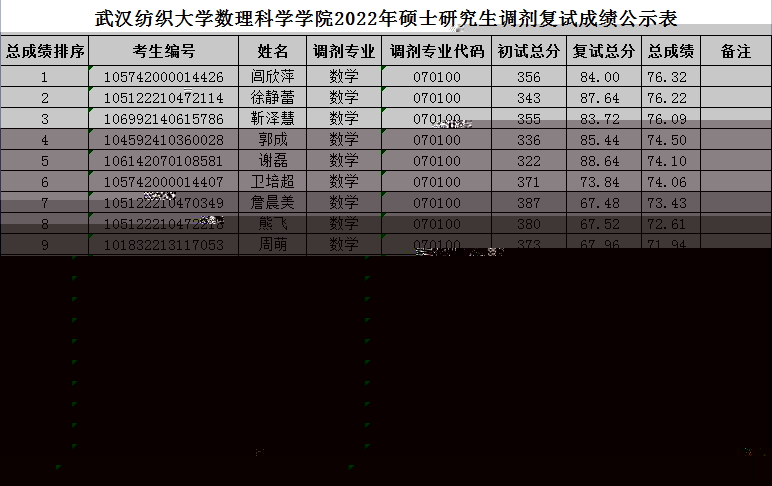Select the name cell 郭成
772x486 pixels.
[x=272, y=140]
